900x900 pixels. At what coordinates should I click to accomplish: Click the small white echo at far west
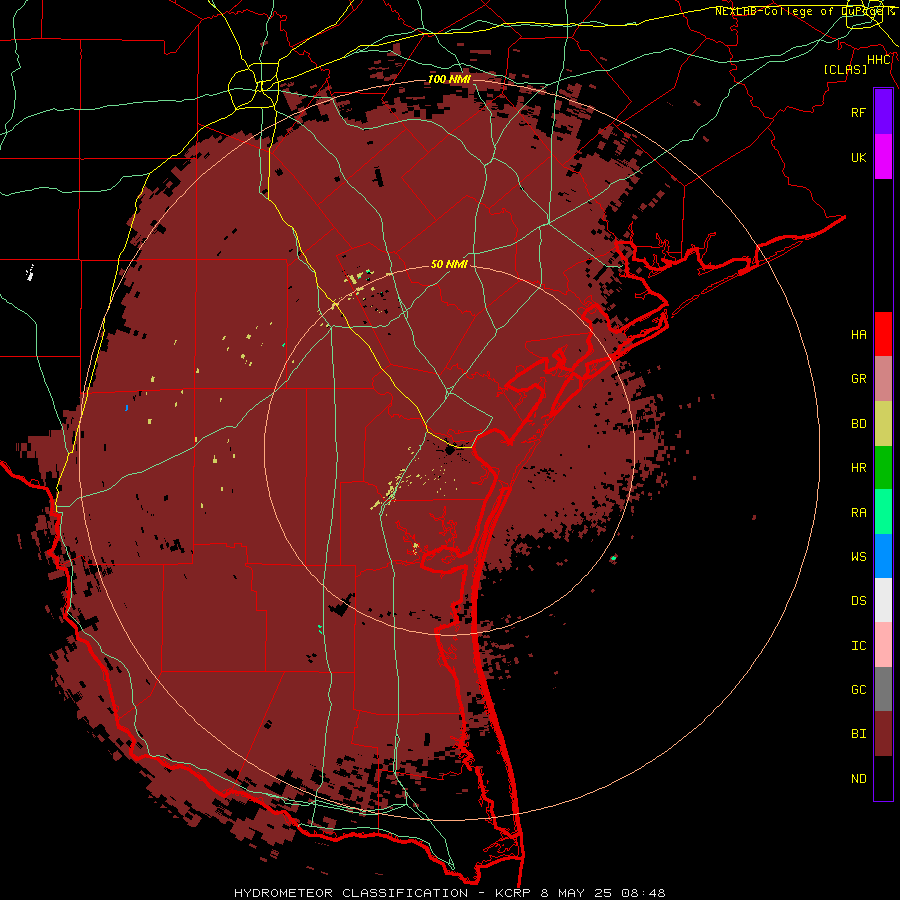(x=30, y=273)
